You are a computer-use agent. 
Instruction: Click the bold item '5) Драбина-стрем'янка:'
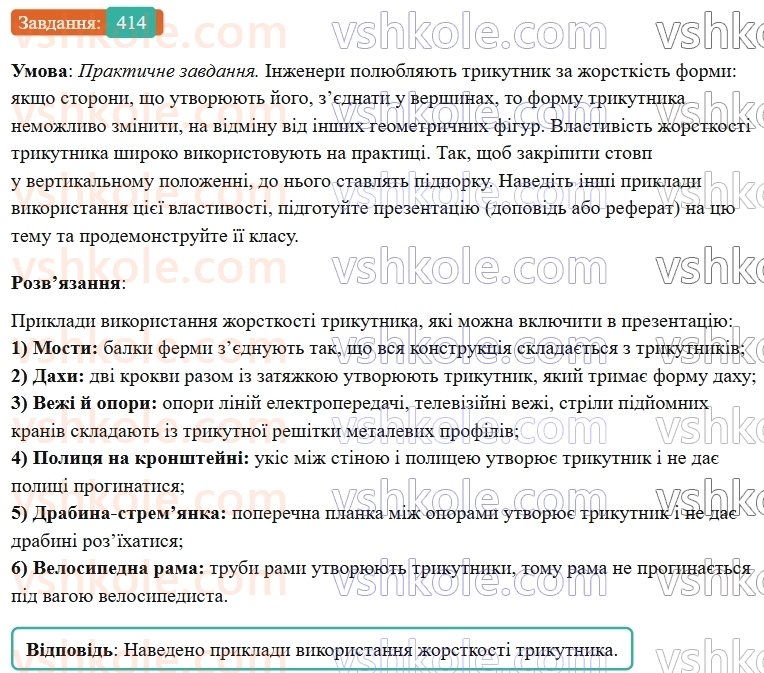pos(119,513)
